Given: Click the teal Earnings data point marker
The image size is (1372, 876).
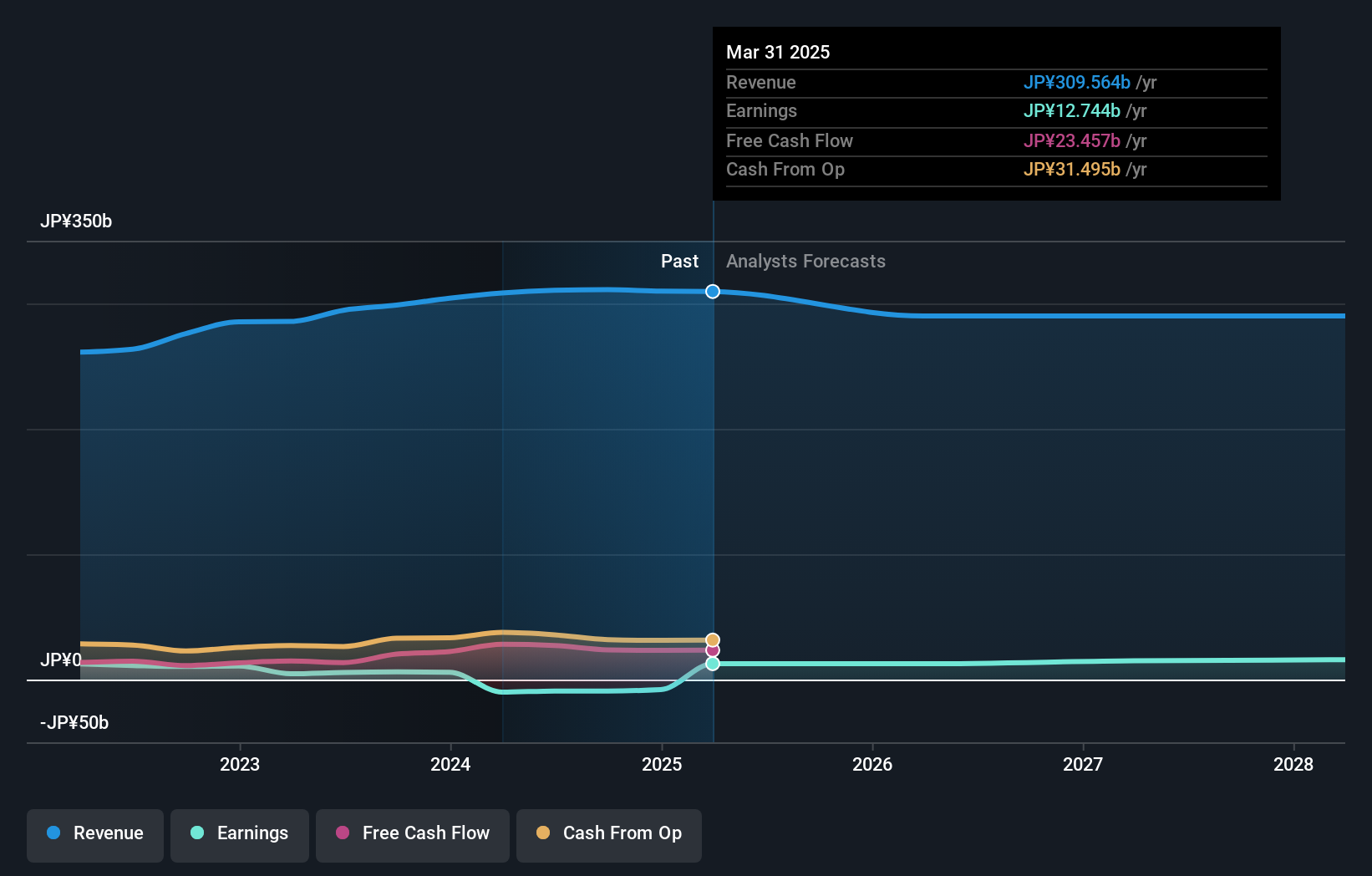Looking at the screenshot, I should click(713, 664).
